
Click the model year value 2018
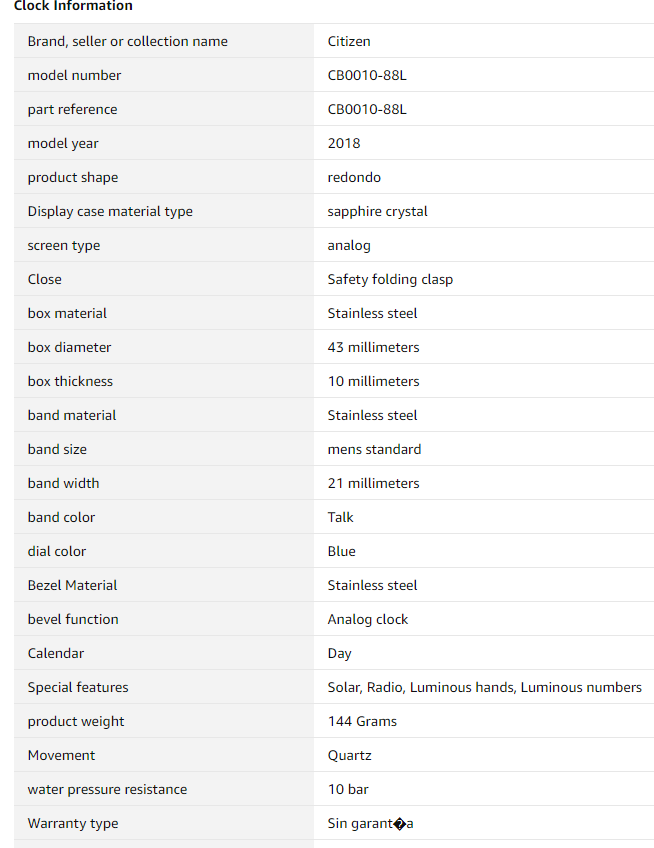(x=343, y=143)
